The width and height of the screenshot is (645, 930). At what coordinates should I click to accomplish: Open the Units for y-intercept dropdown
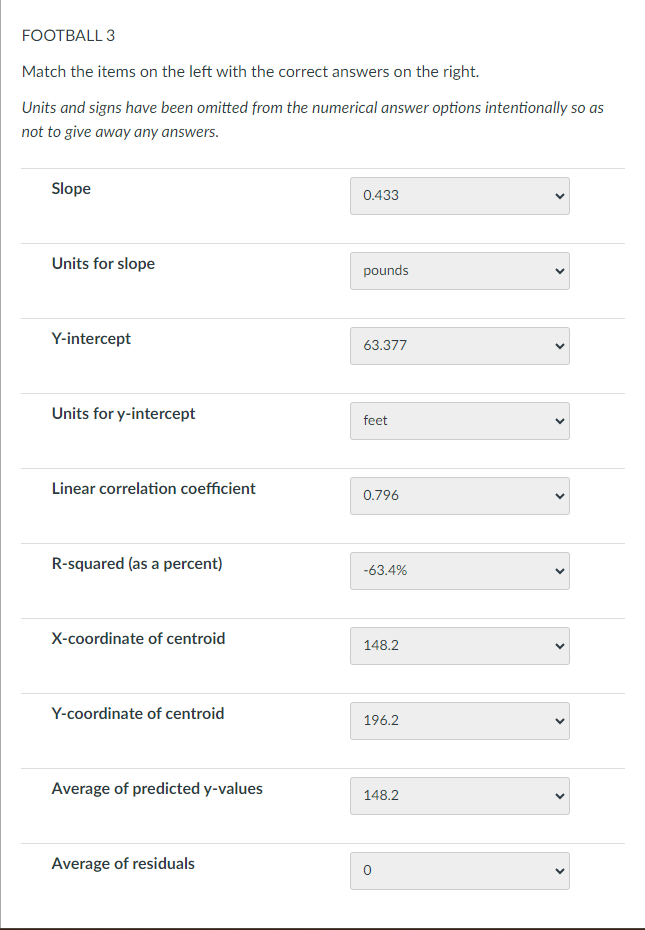tap(459, 420)
